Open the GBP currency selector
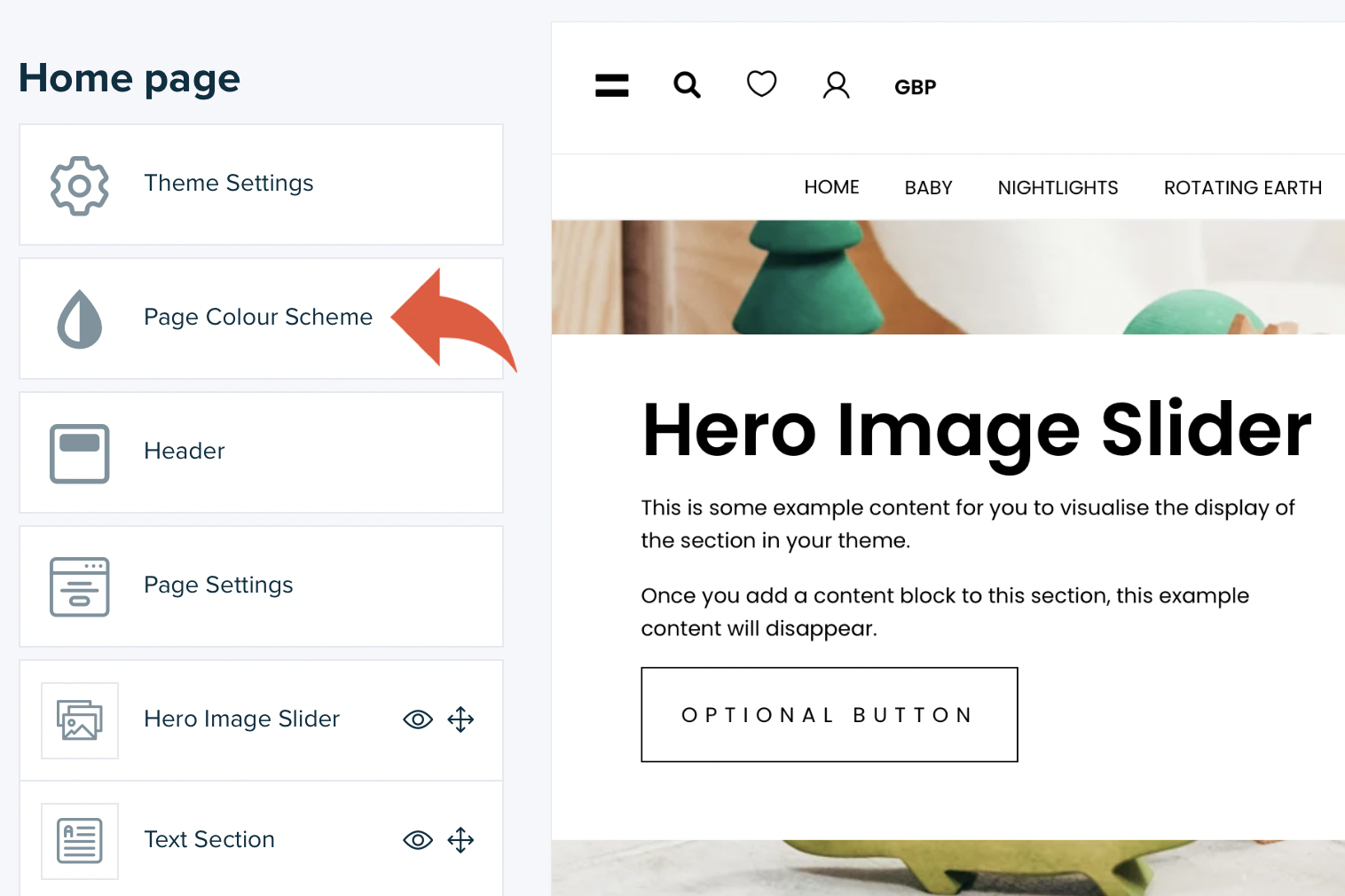The height and width of the screenshot is (896, 1345). pyautogui.click(x=916, y=87)
